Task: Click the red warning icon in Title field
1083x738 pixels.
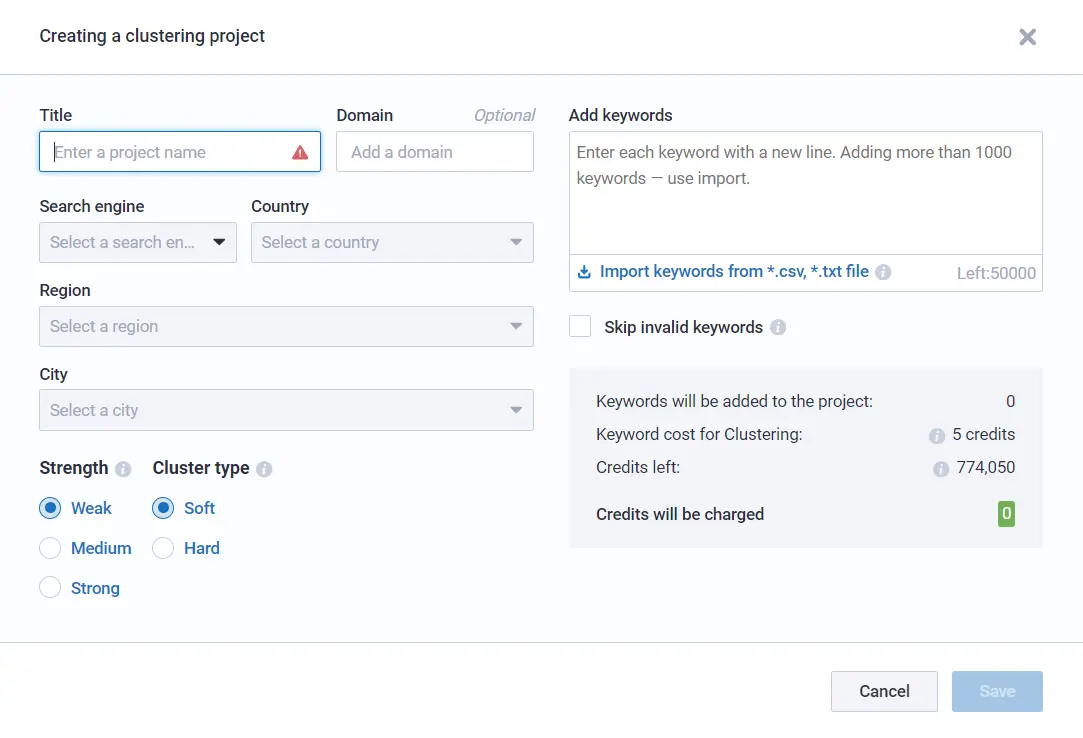Action: click(x=300, y=150)
